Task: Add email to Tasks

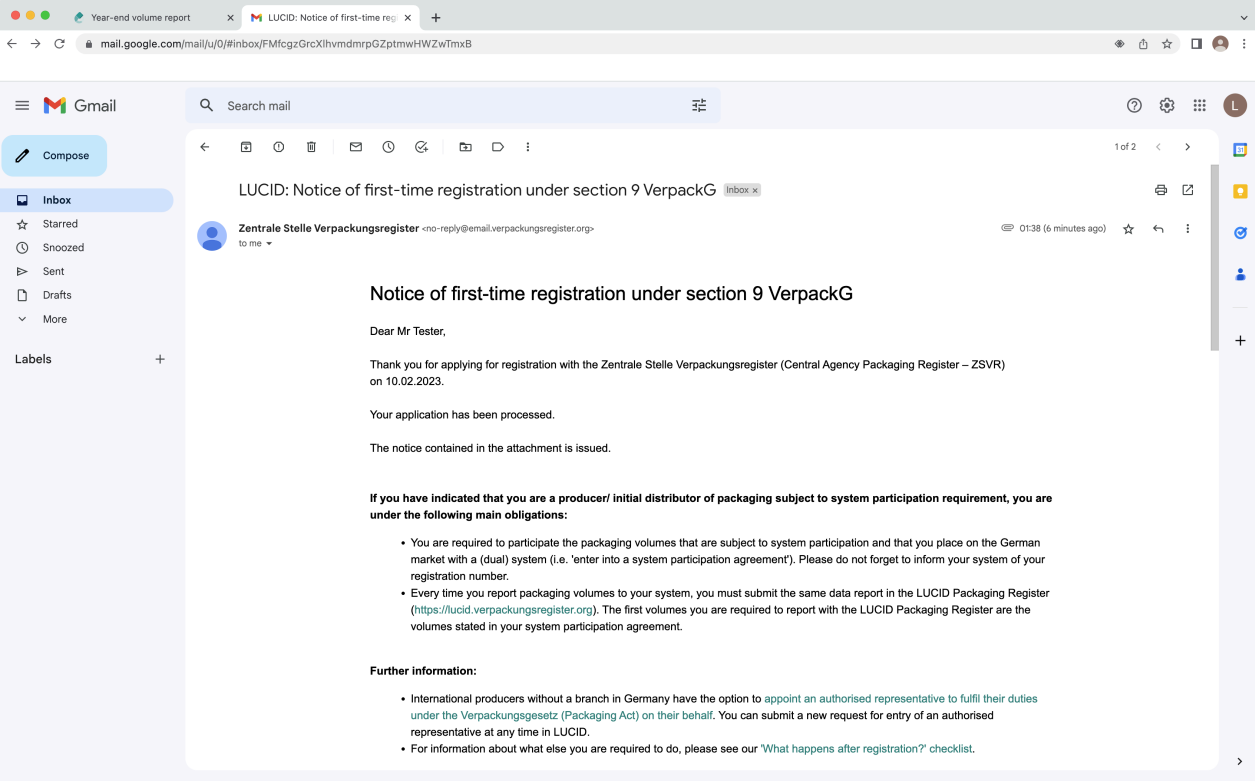Action: (x=421, y=147)
